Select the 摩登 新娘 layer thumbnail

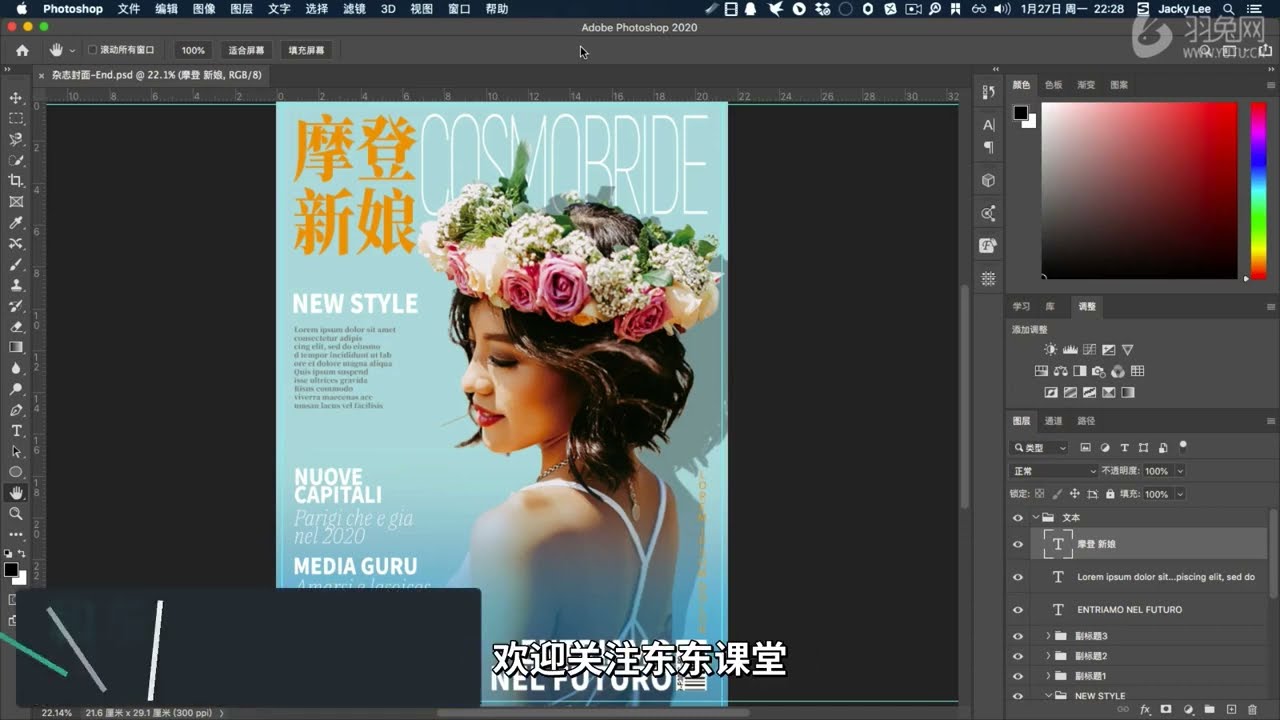point(1057,544)
